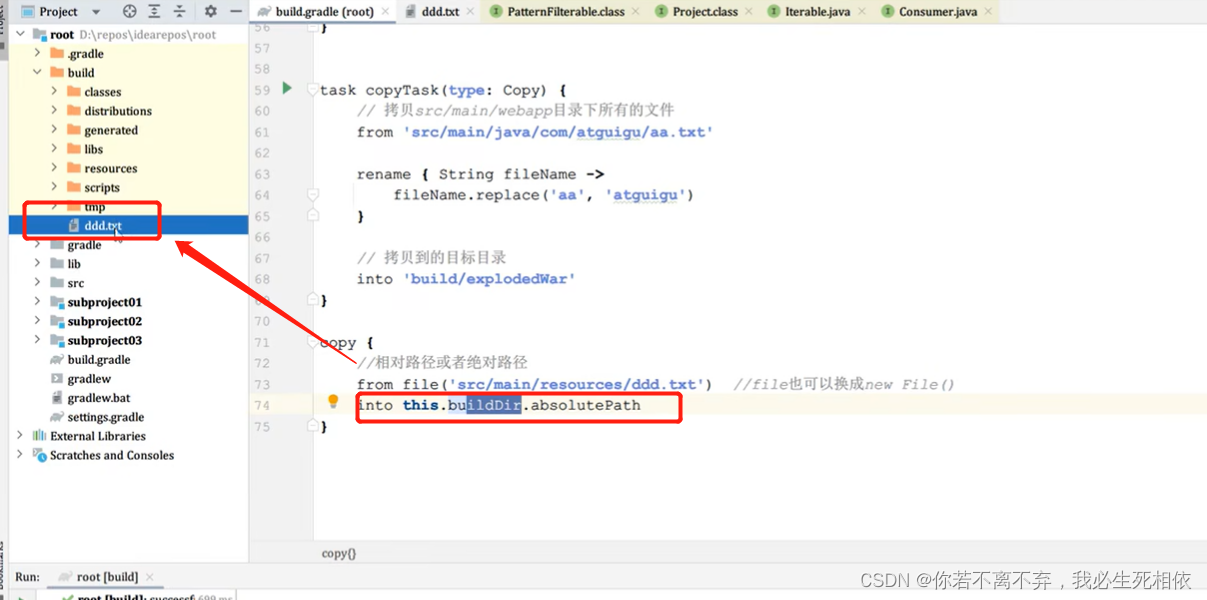
Task: Click the aa.txt path string on line 61
Action: click(x=558, y=132)
